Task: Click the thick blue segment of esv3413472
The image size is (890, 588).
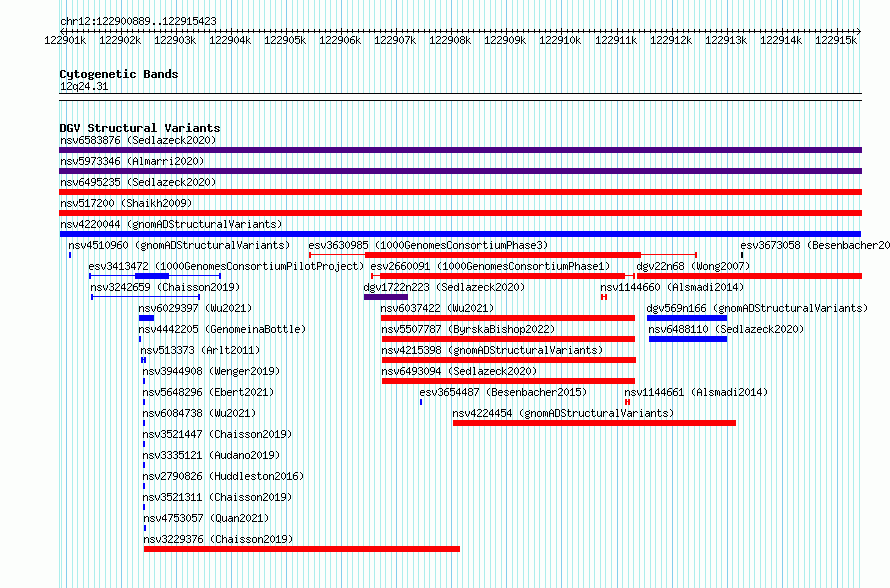Action: coord(152,276)
